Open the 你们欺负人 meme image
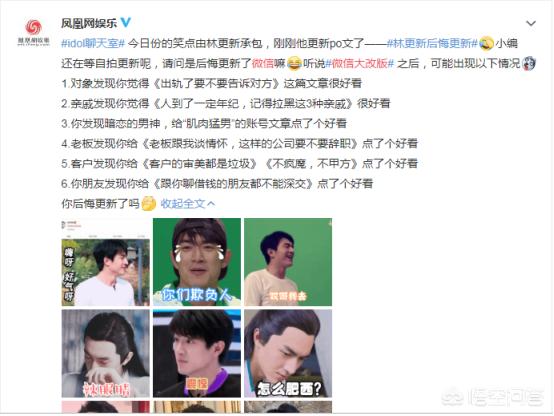Screen dimensions: 554x416 197,262
